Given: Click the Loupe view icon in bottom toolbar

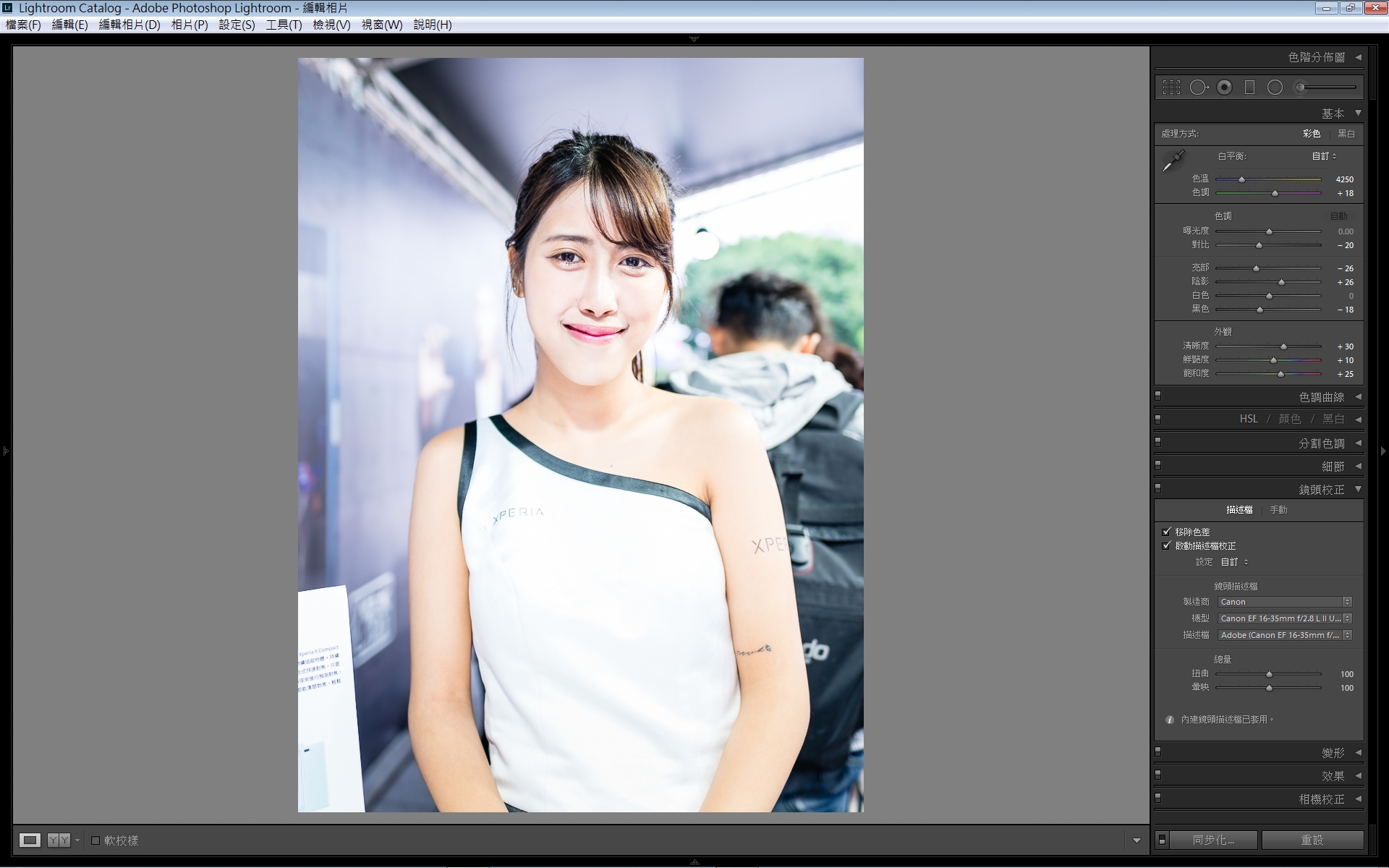Looking at the screenshot, I should tap(30, 840).
